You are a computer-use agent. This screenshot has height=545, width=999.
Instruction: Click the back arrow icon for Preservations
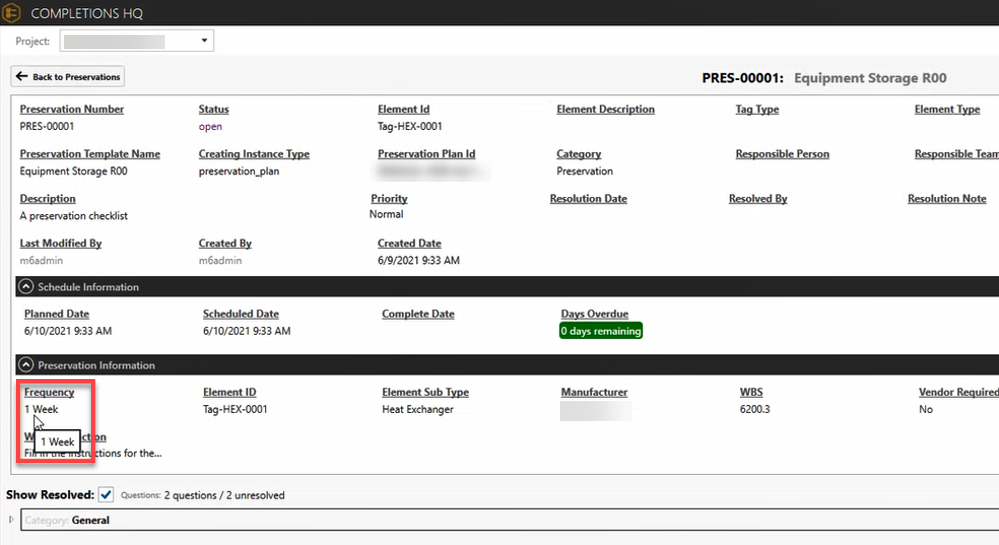pyautogui.click(x=22, y=77)
